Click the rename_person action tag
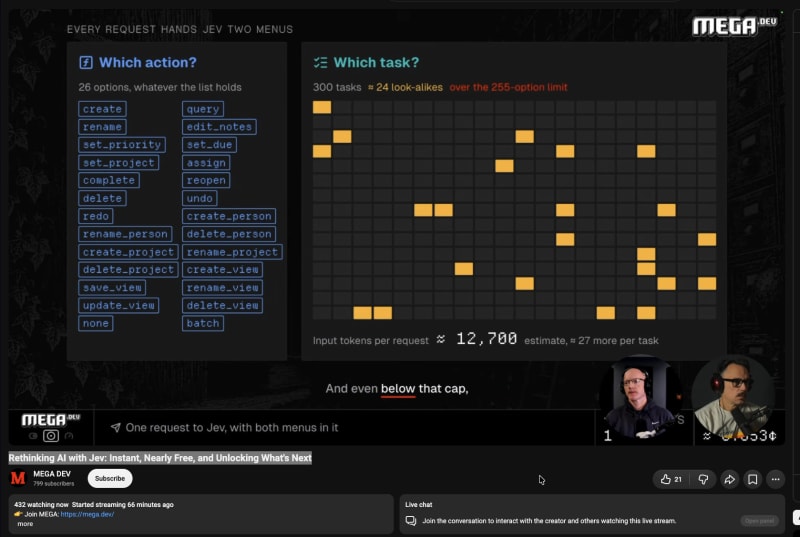The image size is (800, 537). (125, 234)
